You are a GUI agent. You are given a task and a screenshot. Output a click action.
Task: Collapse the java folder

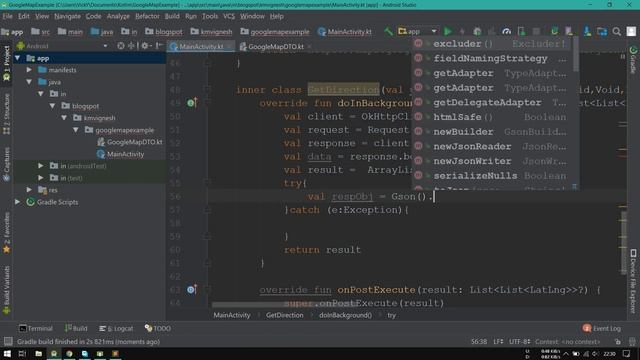point(29,82)
